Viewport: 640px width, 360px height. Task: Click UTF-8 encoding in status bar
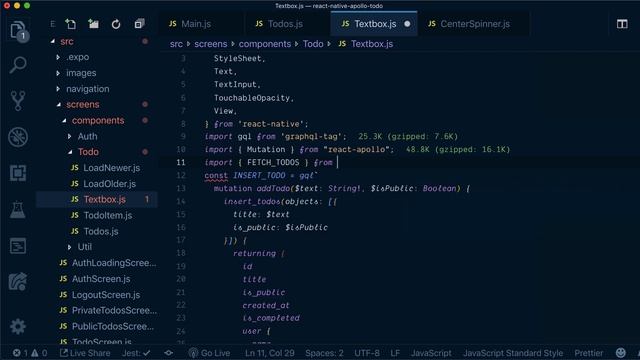367,353
